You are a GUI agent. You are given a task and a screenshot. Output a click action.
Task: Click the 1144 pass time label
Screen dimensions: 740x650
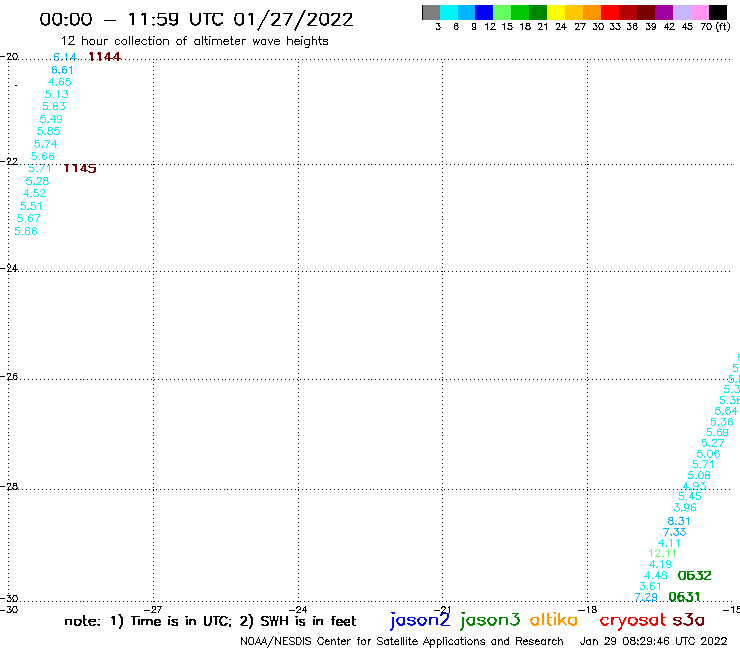105,57
